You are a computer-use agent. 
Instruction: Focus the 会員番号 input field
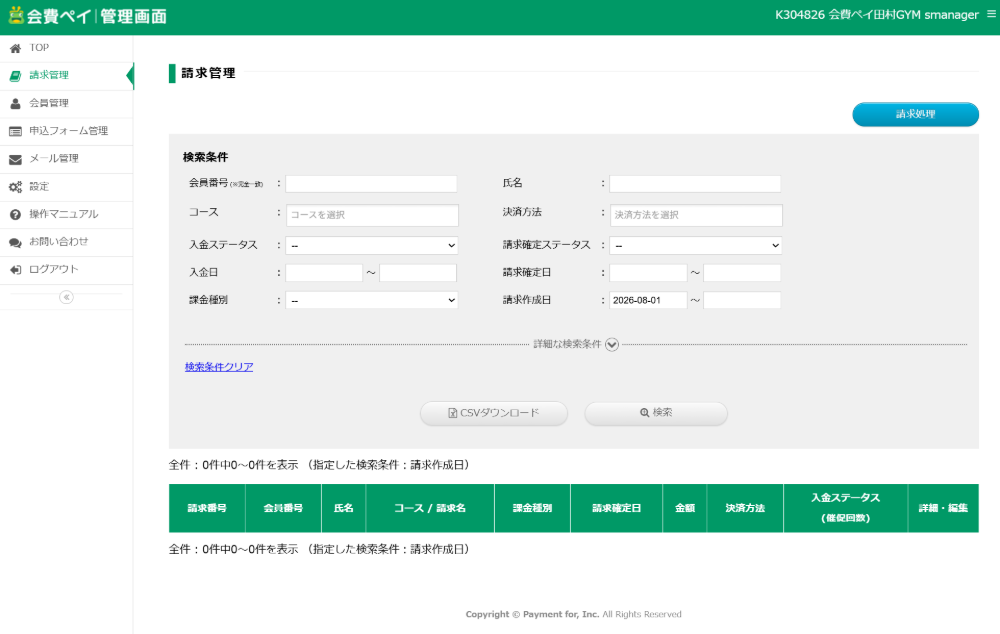pos(371,184)
